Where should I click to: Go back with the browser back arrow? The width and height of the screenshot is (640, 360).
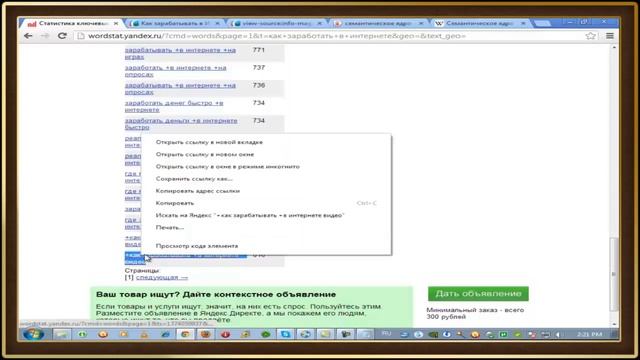(x=28, y=36)
